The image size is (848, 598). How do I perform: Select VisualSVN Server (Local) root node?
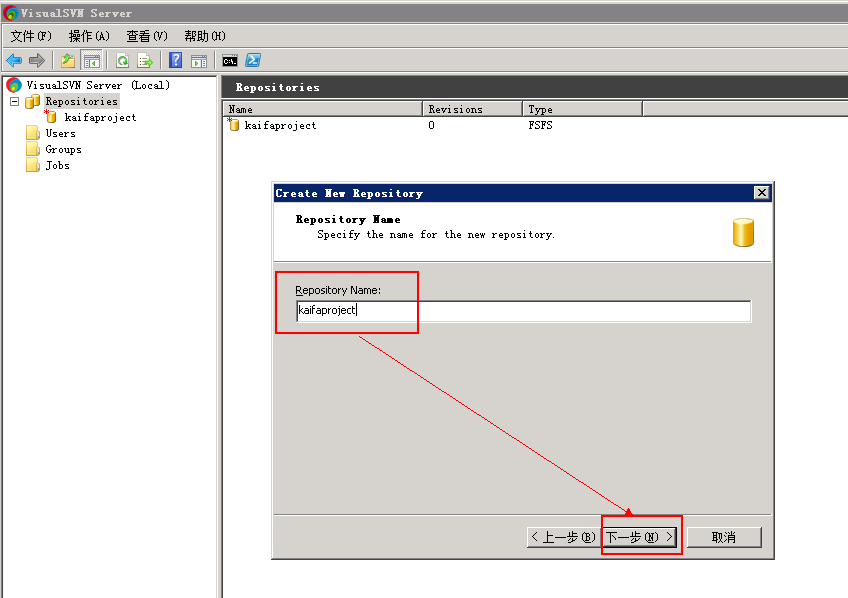[98, 85]
